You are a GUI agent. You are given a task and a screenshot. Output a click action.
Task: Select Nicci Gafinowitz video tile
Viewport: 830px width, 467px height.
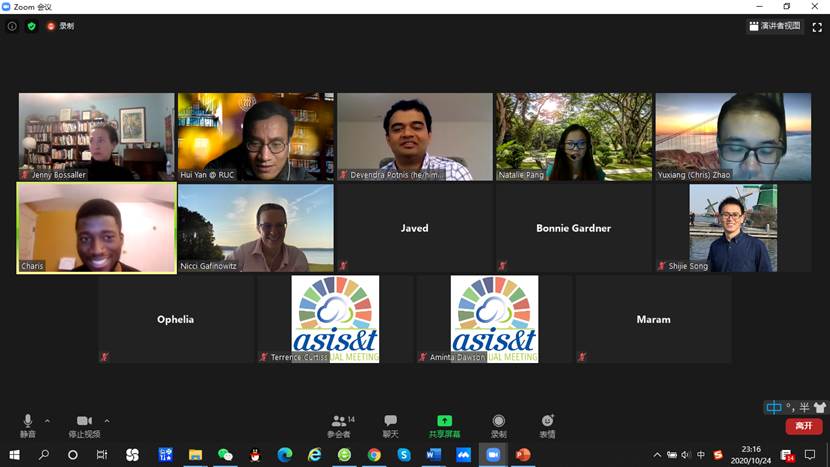click(x=256, y=228)
